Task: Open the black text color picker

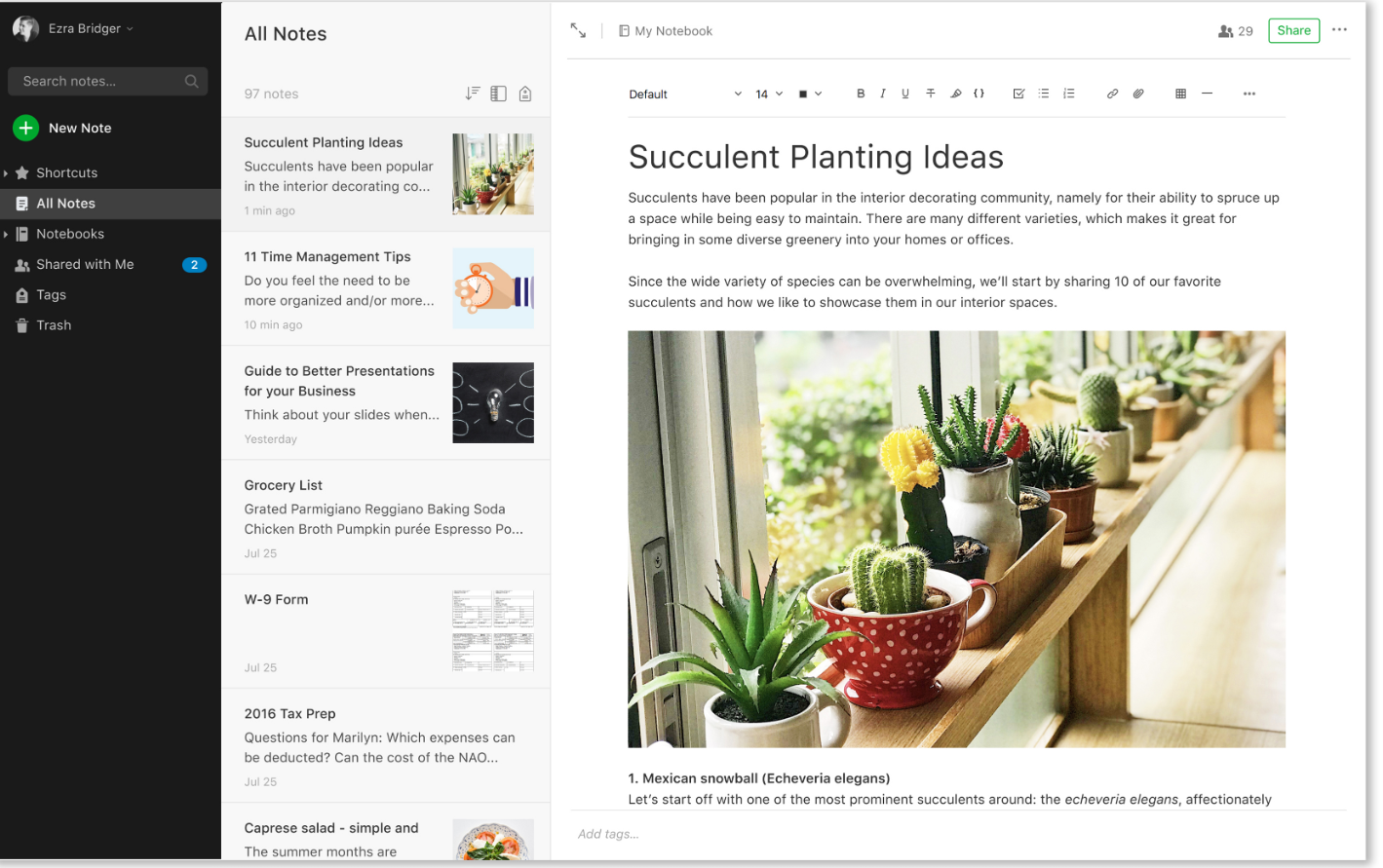Action: 810,94
